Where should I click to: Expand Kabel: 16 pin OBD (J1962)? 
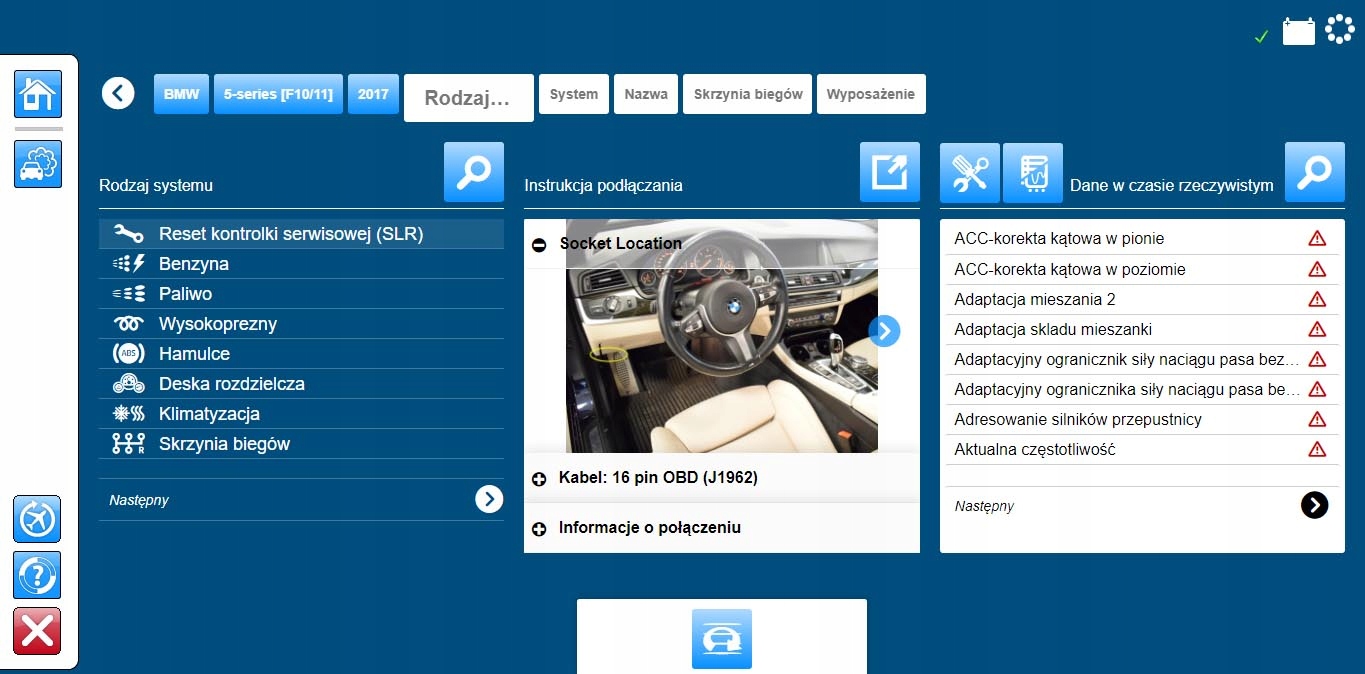coord(540,478)
